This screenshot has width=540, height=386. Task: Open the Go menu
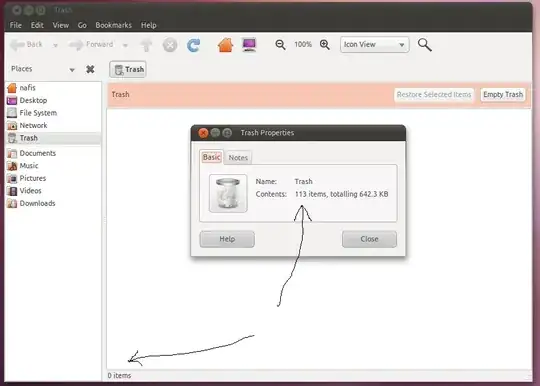point(82,25)
